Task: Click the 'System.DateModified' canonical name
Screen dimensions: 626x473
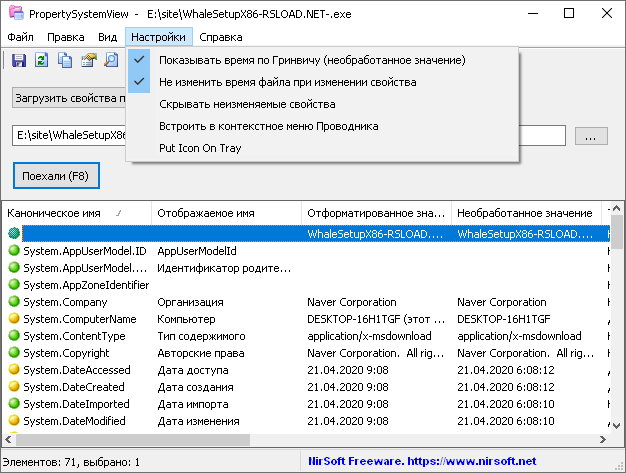Action: 74,421
